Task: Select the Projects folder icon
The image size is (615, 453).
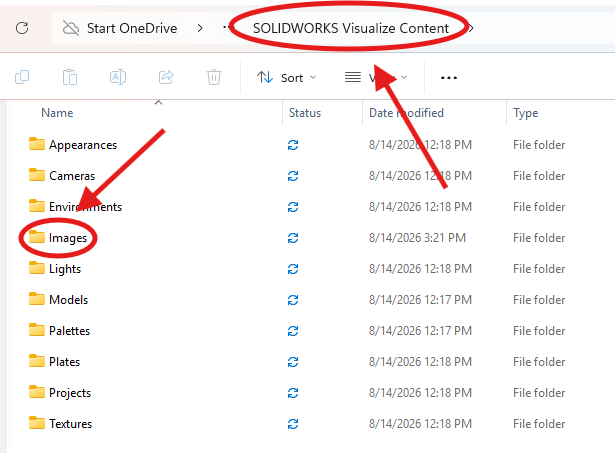Action: 36,392
